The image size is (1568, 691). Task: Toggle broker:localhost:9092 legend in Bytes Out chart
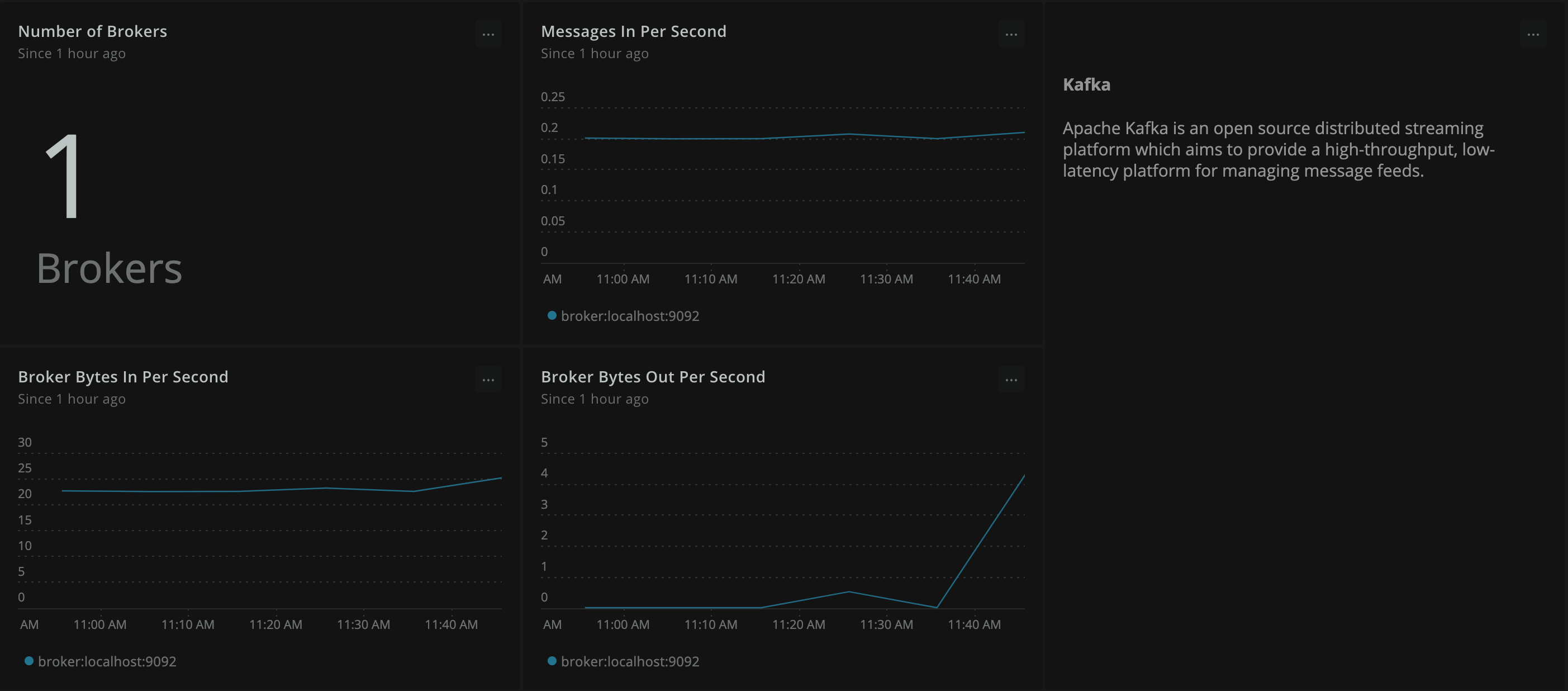(x=629, y=661)
